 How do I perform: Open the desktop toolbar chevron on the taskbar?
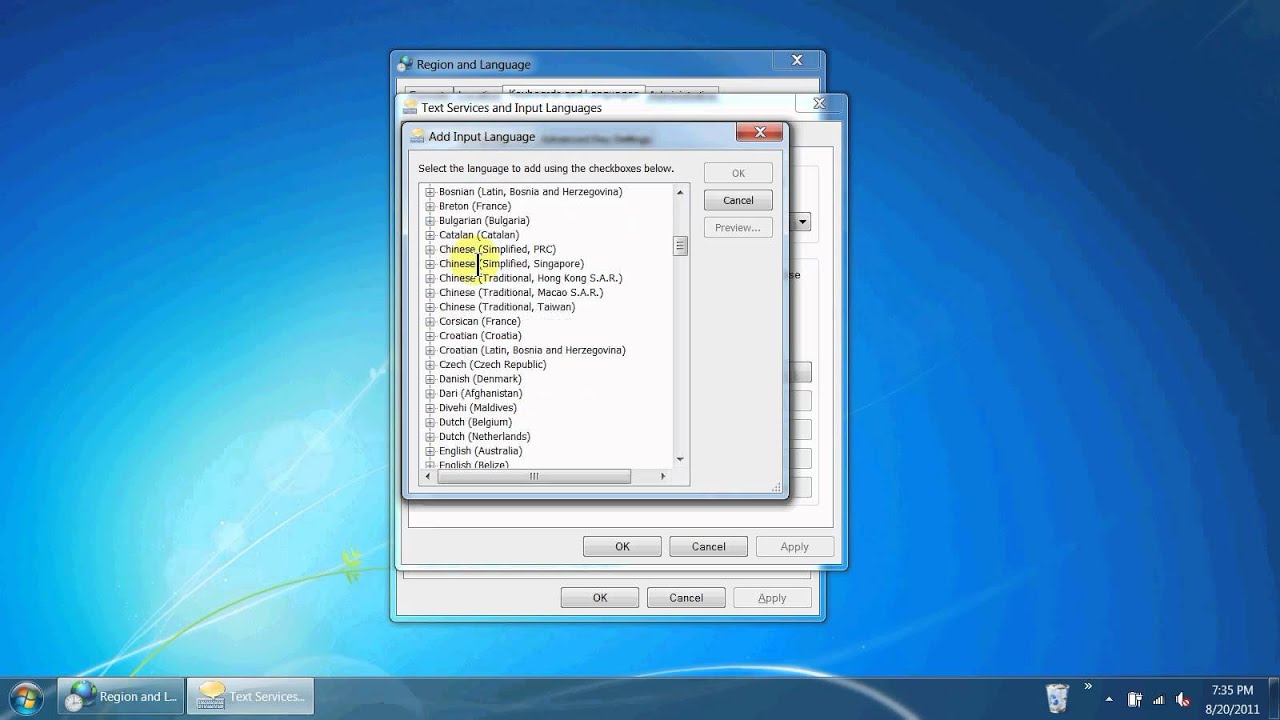tap(1088, 686)
